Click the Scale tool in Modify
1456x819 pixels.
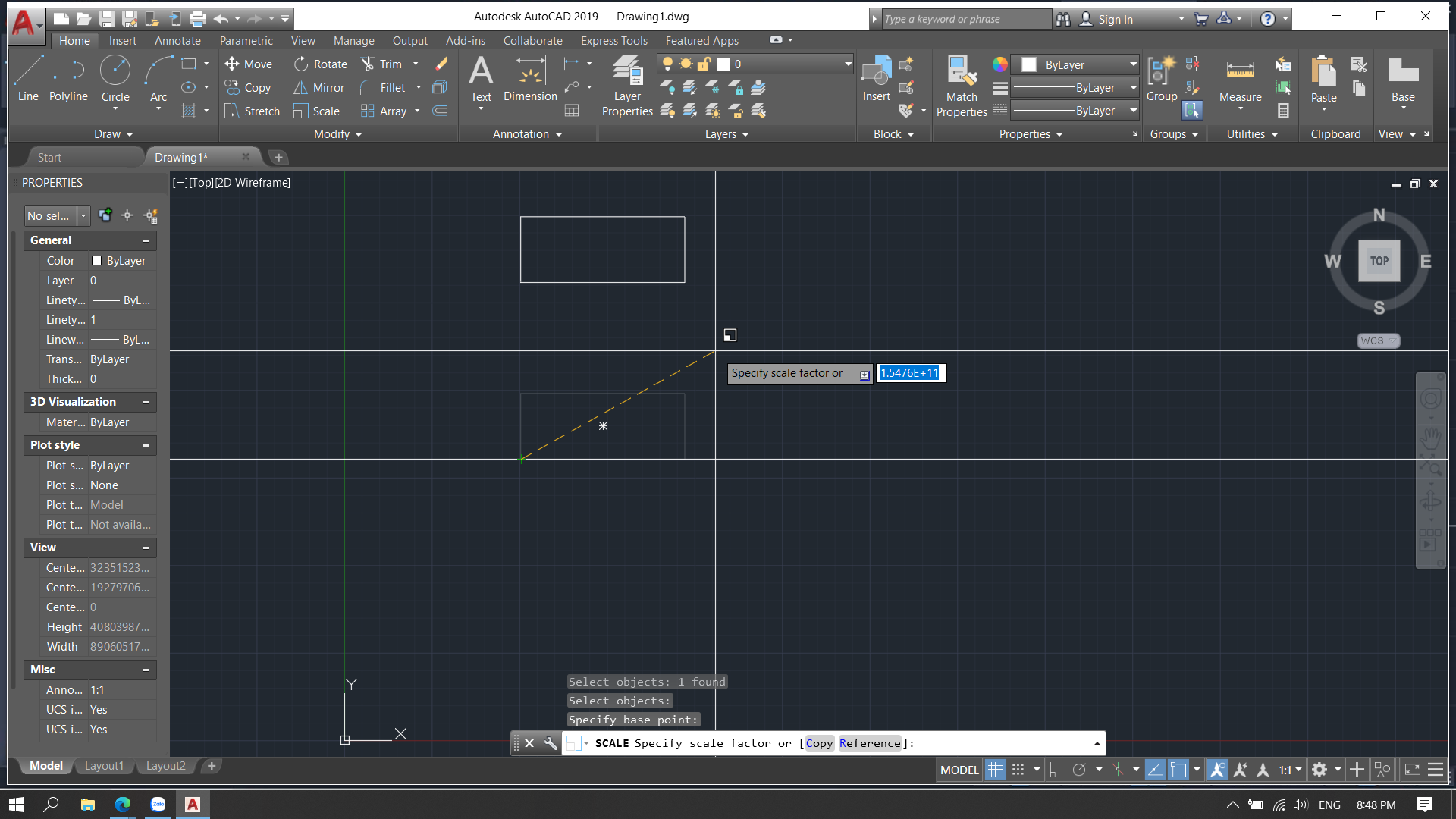pyautogui.click(x=317, y=111)
